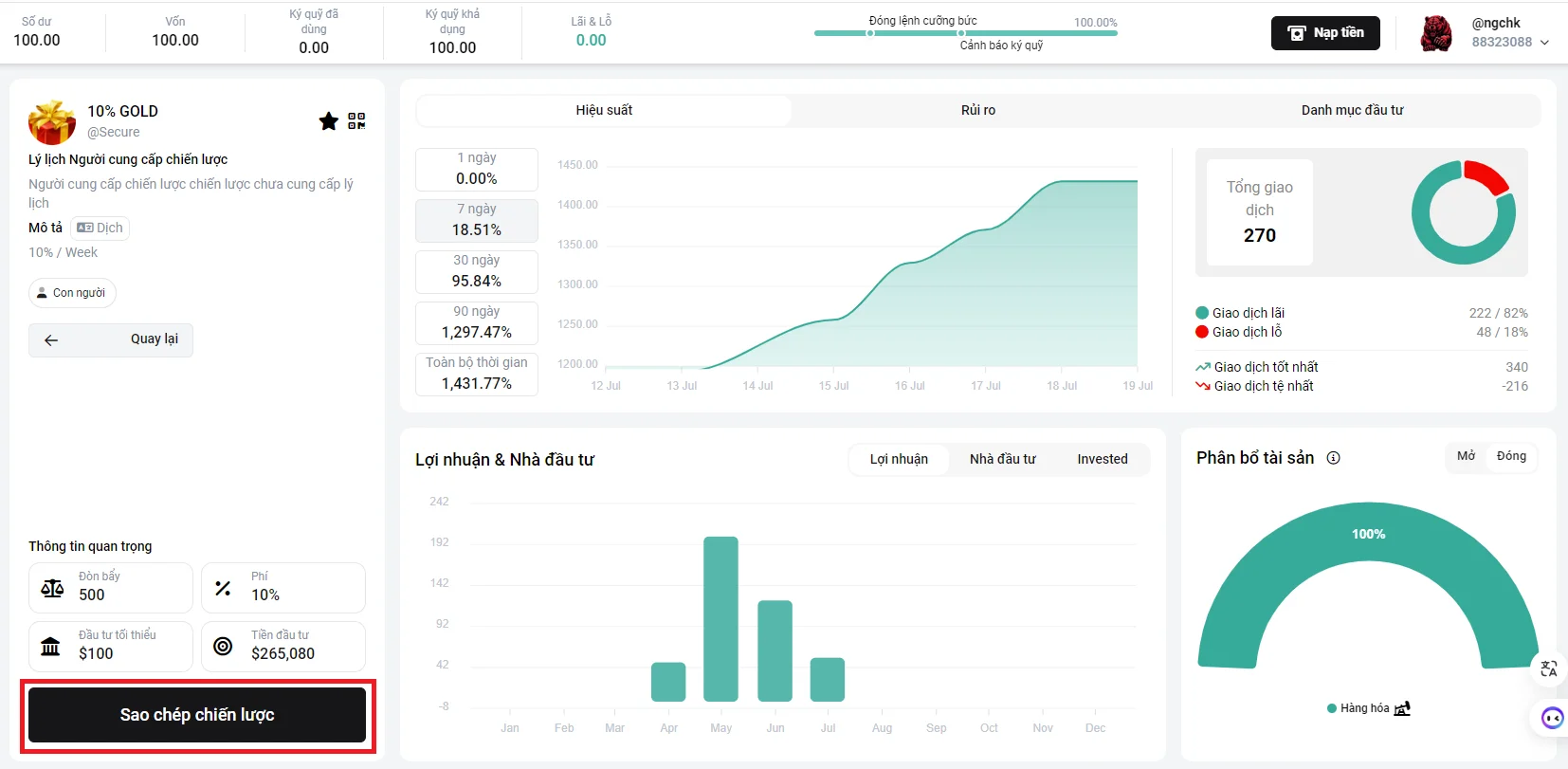Click the percent fee icon
The image size is (1568, 769).
223,588
